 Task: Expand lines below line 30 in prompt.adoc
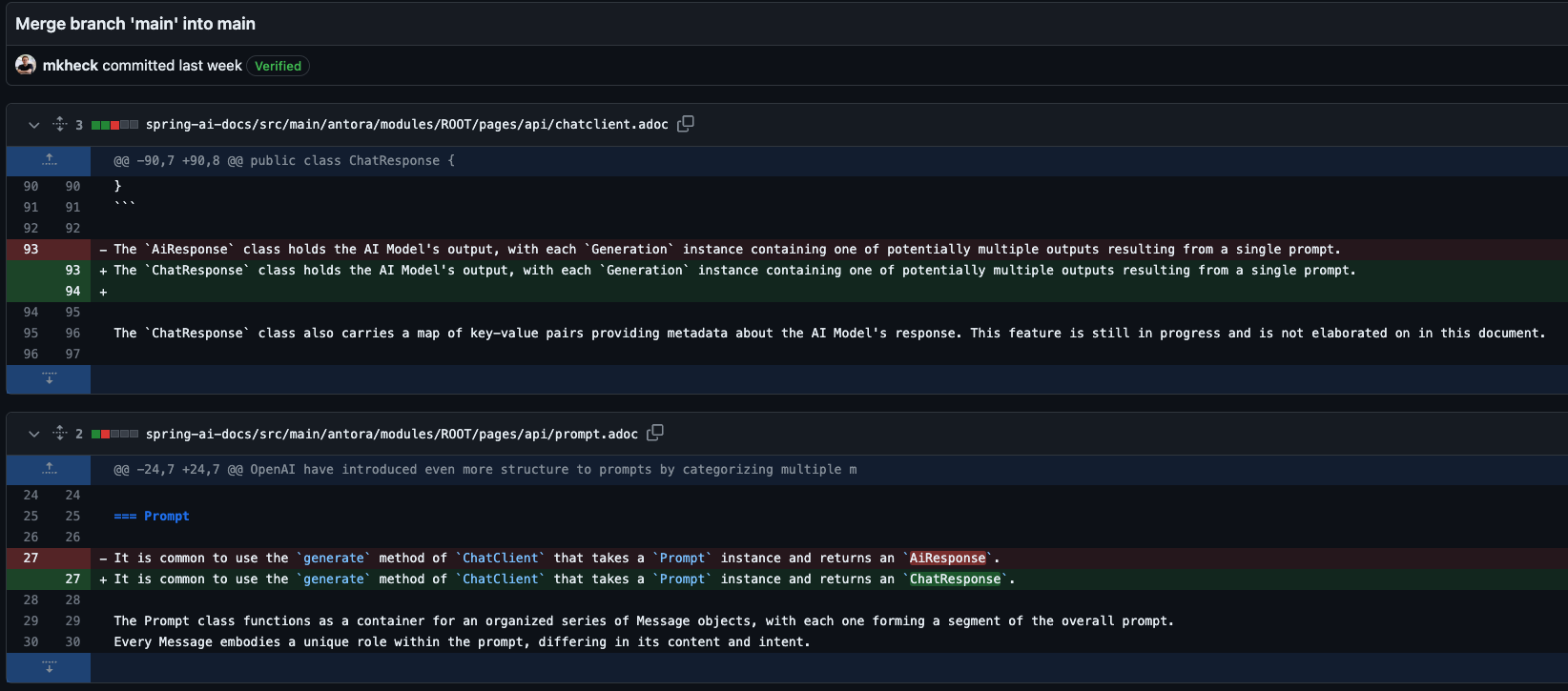(x=49, y=667)
